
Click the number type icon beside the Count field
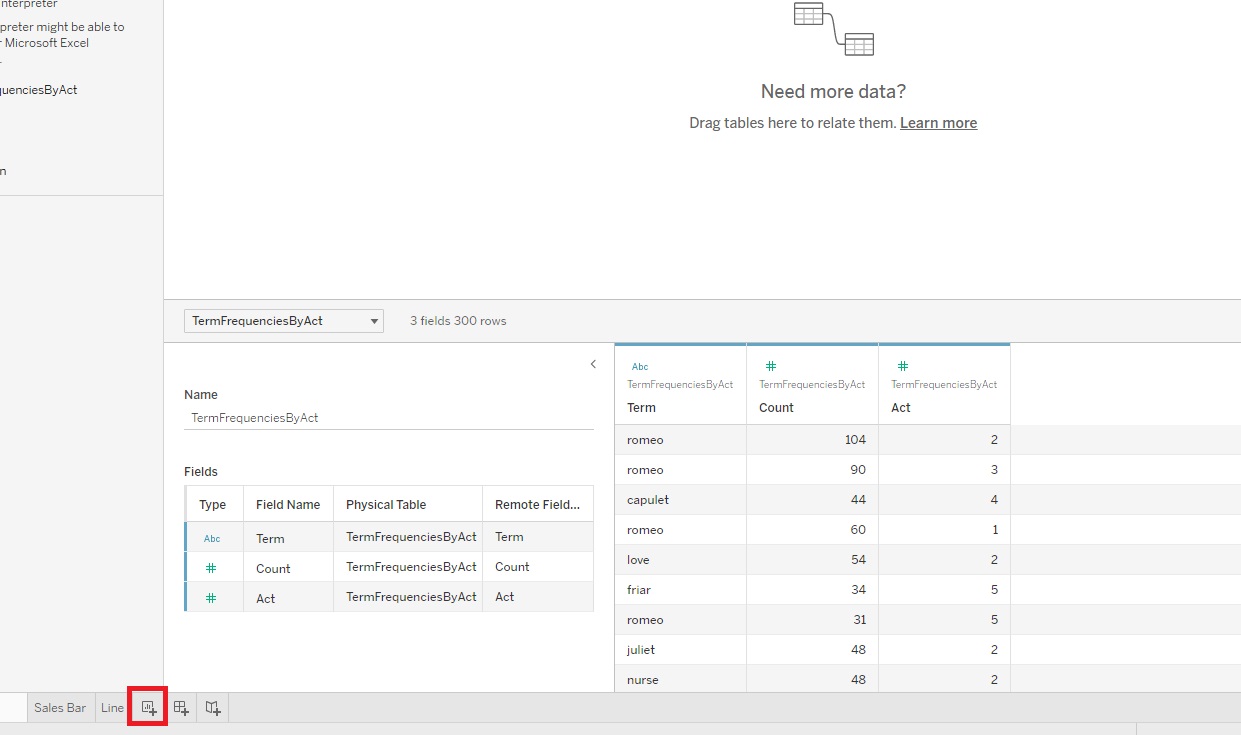(213, 568)
